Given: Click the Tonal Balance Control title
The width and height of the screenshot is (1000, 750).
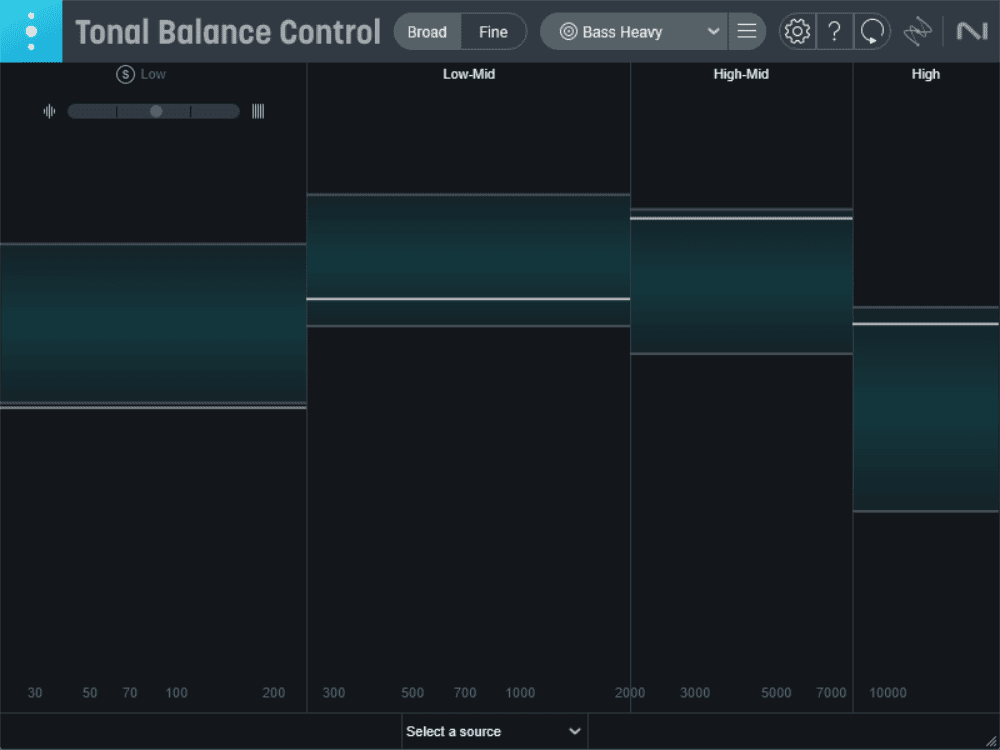Looking at the screenshot, I should tap(228, 32).
